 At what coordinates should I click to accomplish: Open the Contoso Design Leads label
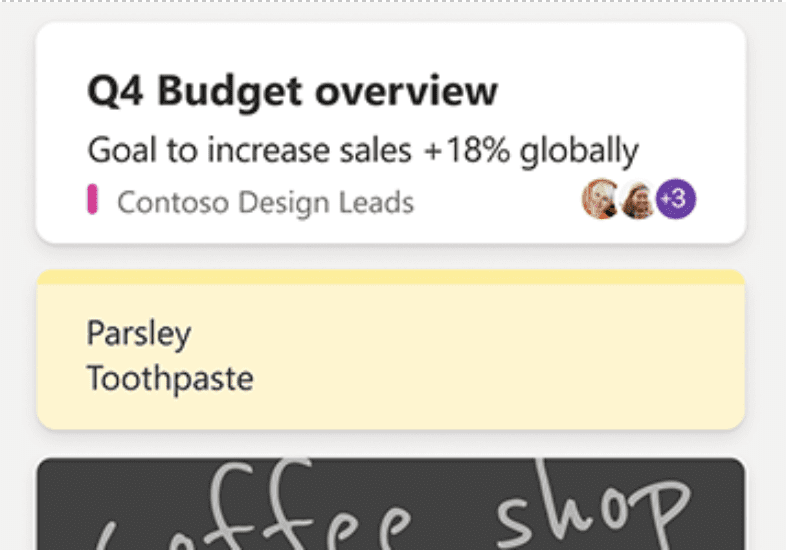[266, 203]
